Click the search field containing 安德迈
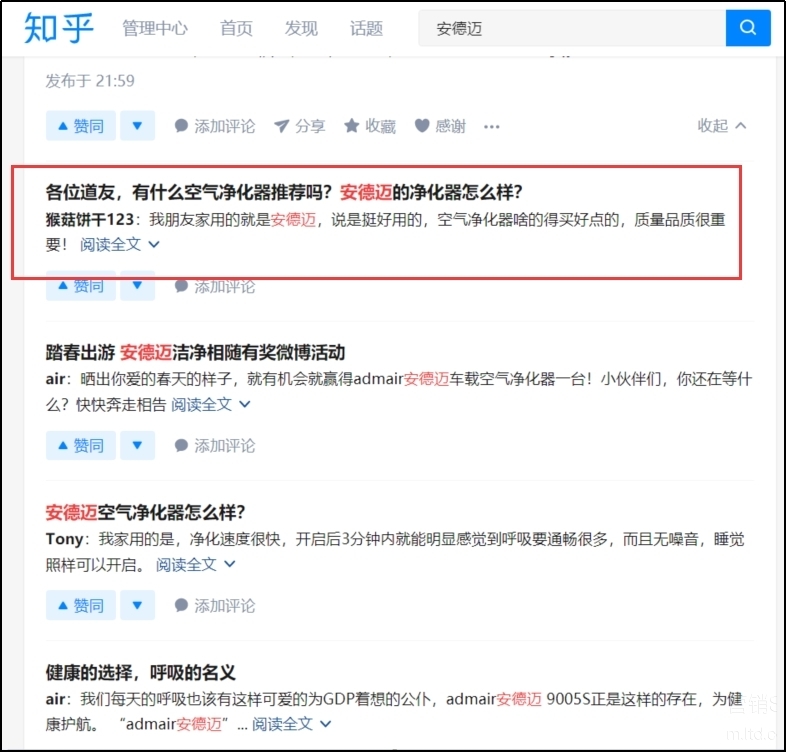 coord(570,28)
